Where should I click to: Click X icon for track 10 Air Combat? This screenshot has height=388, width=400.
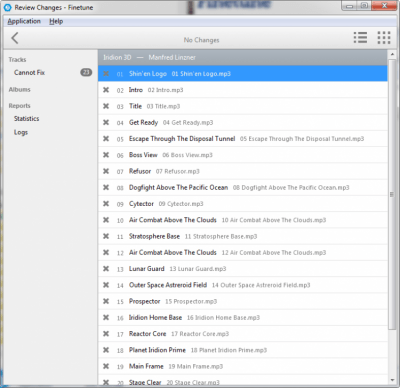[x=106, y=220]
